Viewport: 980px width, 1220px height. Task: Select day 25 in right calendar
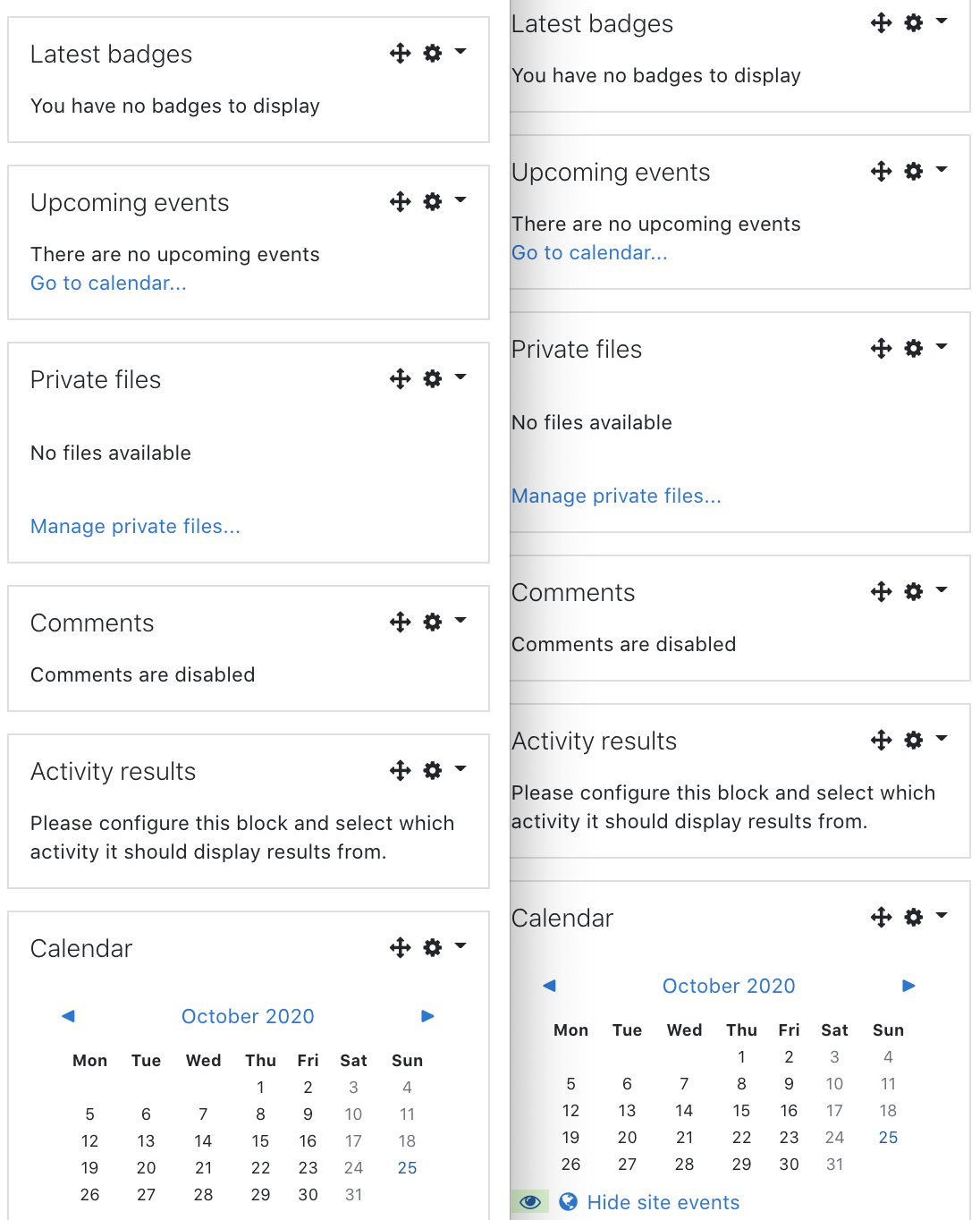[x=888, y=1138]
